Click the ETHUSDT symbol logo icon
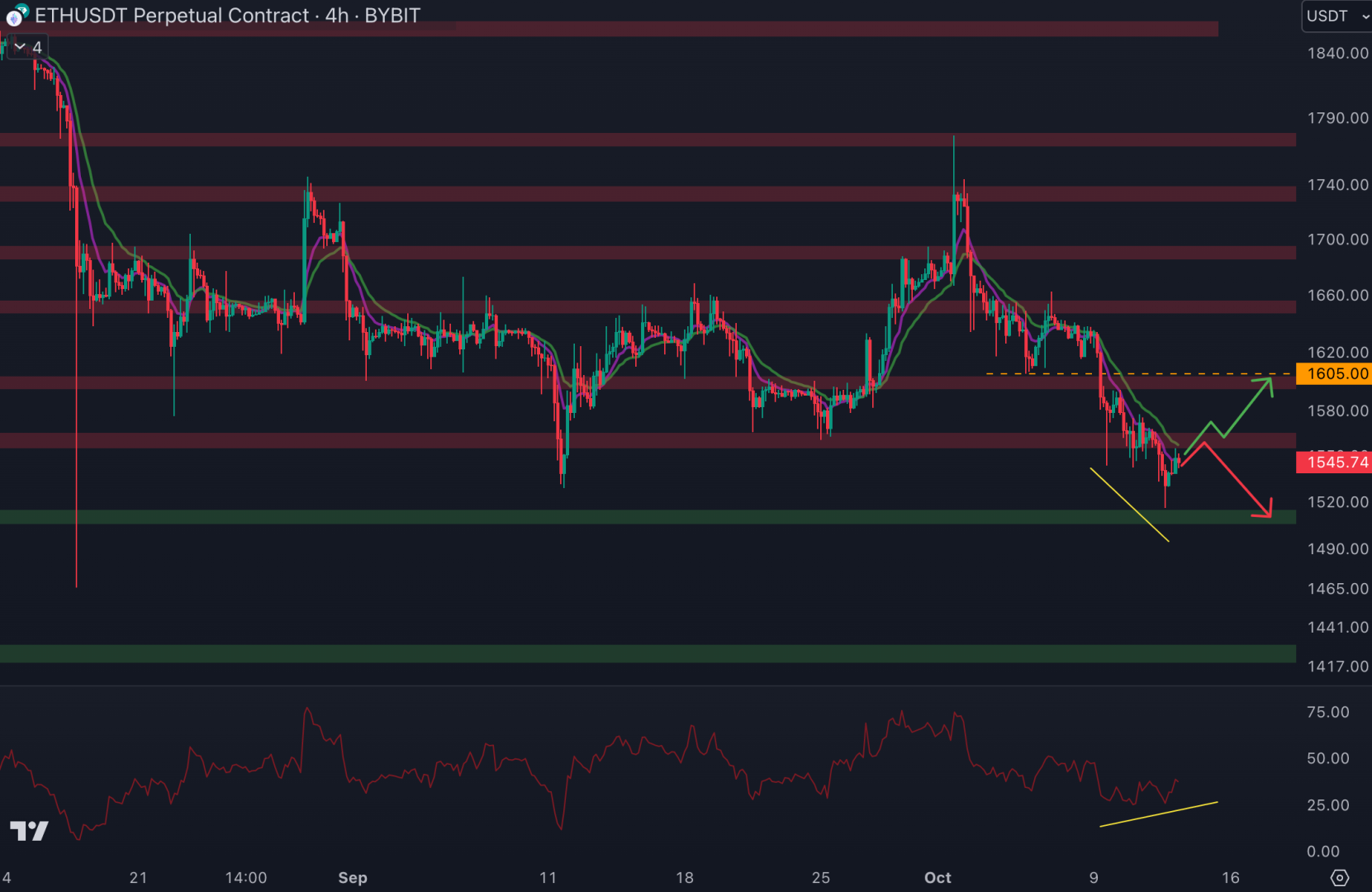 point(17,15)
